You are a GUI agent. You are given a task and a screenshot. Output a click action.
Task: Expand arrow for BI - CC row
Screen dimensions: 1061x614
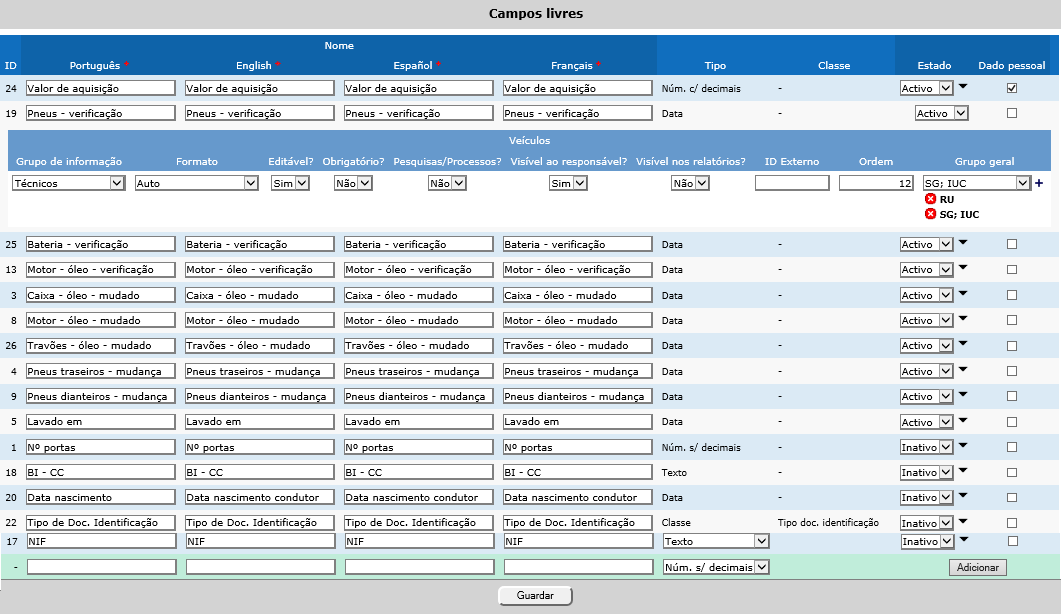pyautogui.click(x=964, y=470)
